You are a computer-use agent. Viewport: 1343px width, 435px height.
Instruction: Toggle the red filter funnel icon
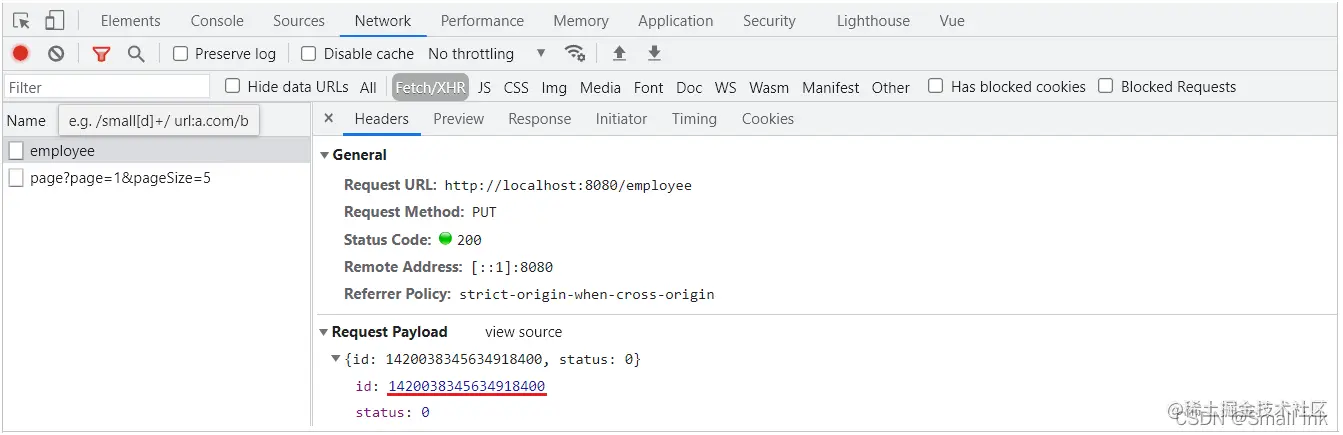click(x=101, y=54)
